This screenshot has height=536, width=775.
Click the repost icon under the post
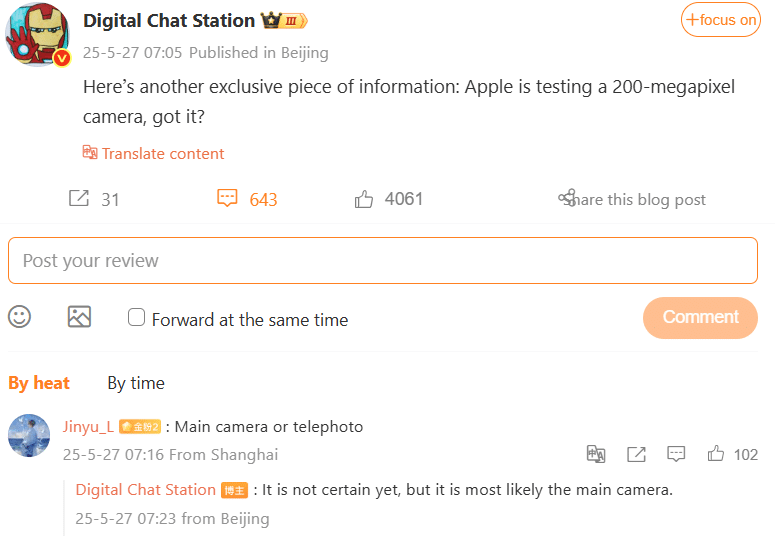(x=79, y=198)
